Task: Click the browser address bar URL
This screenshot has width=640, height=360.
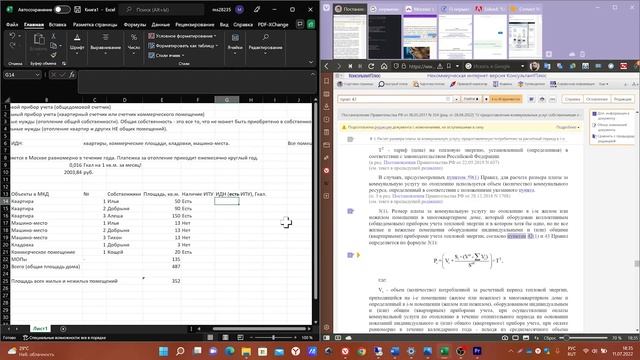Action: tap(420, 66)
